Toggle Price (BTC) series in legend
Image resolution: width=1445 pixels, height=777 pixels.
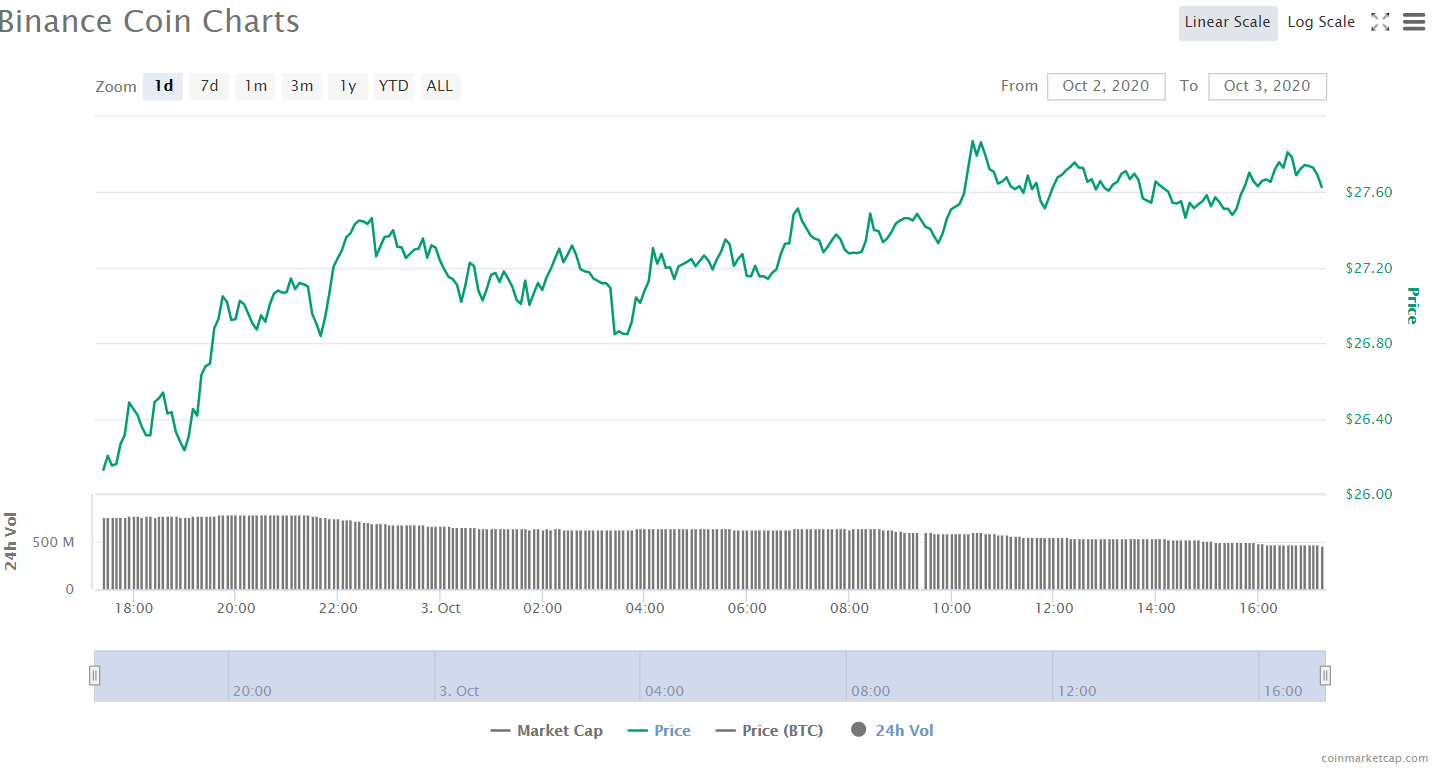tap(769, 731)
